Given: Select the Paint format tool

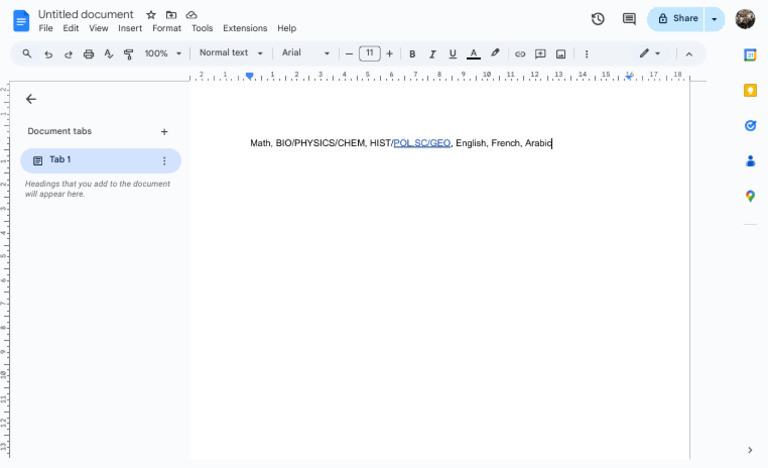Looking at the screenshot, I should click(x=128, y=54).
